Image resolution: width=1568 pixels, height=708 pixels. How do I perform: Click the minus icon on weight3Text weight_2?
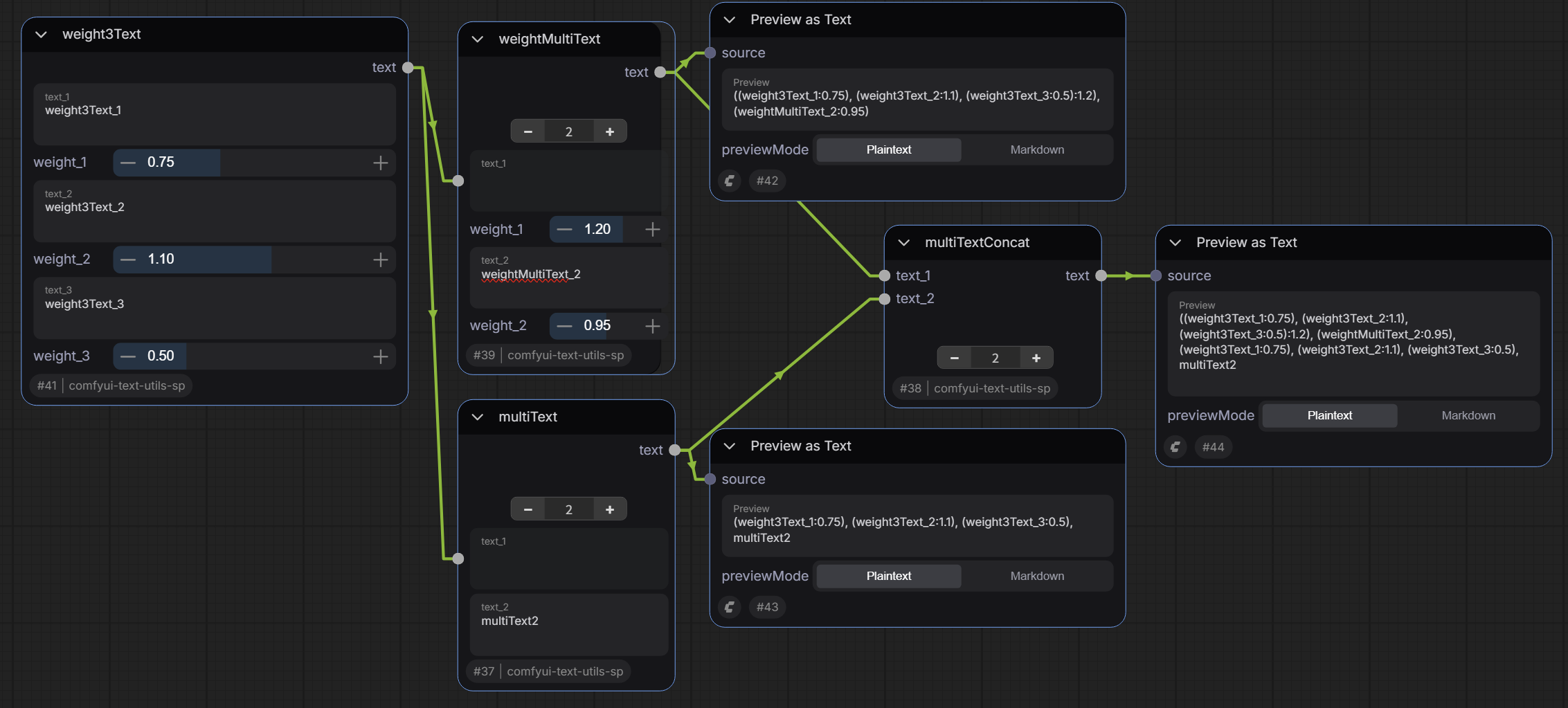(128, 260)
